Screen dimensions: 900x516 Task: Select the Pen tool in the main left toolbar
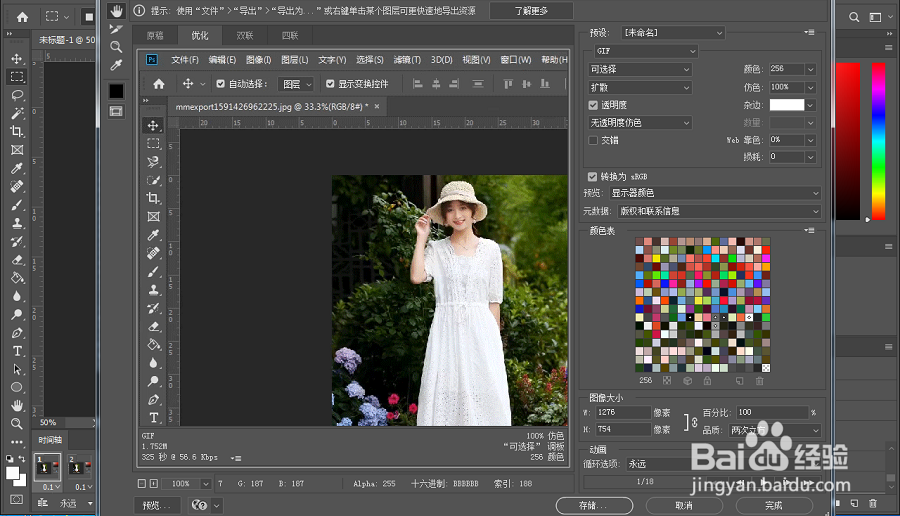pos(17,333)
